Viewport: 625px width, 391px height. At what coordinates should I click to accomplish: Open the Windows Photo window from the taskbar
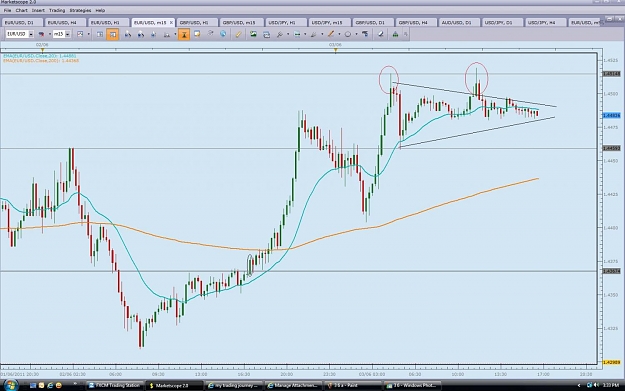pos(413,385)
